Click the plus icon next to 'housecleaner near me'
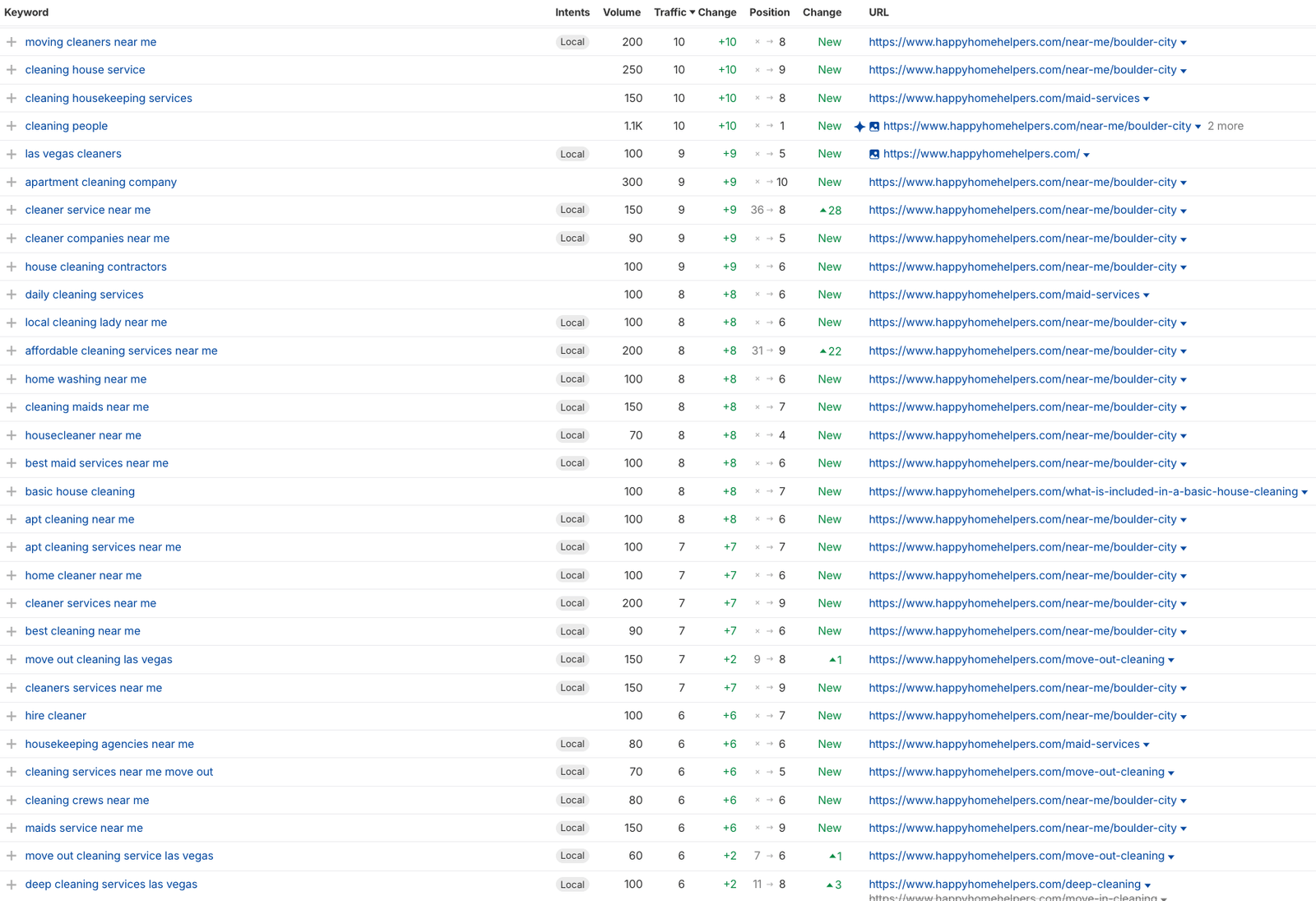1316x901 pixels. point(12,435)
